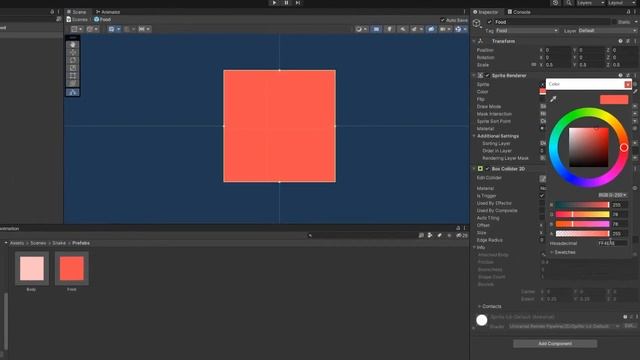Click the Project panel lock icon
Image resolution: width=640 pixels, height=360 pixels.
458,228
